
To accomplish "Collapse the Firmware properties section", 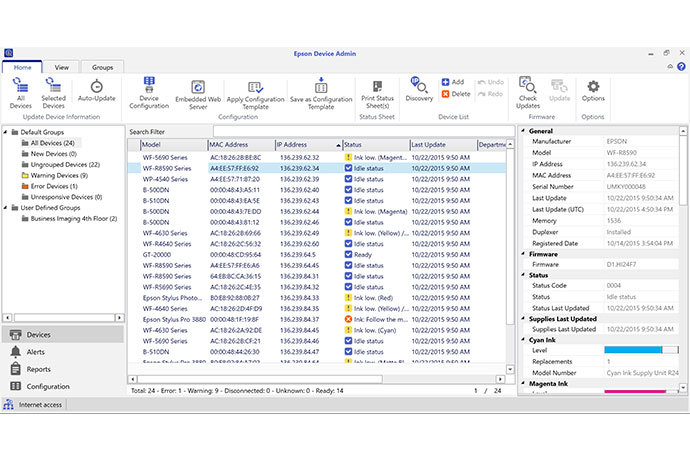I will coord(523,254).
